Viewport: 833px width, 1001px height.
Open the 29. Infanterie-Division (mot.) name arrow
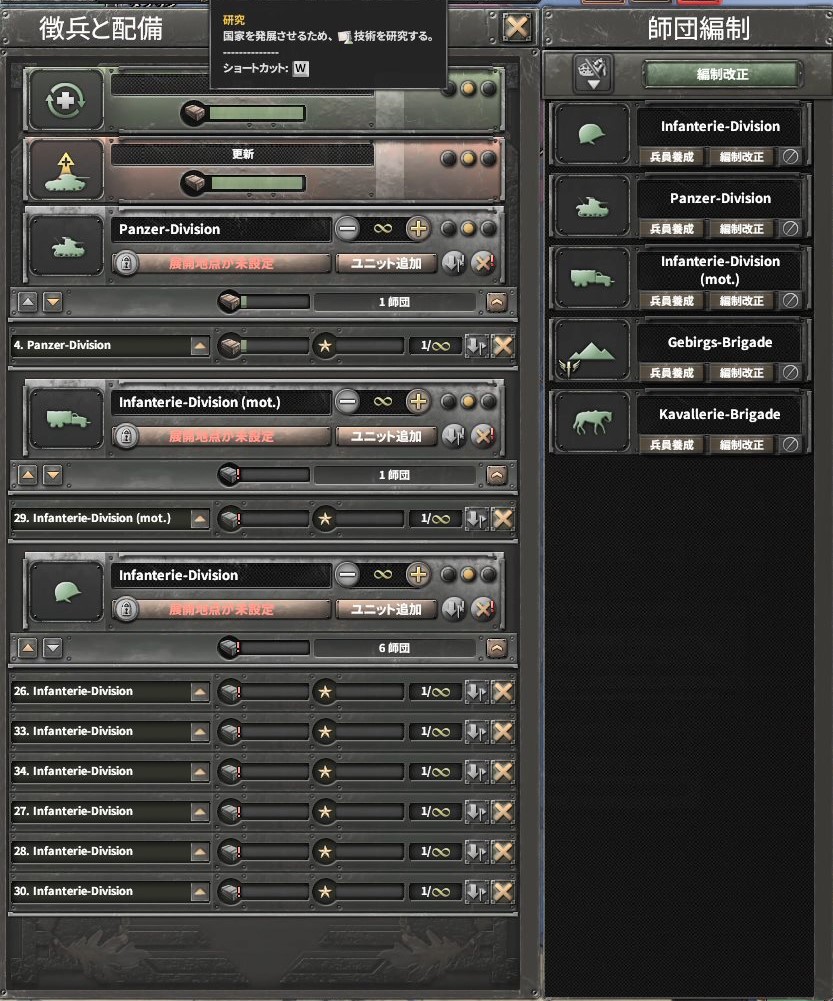(200, 519)
